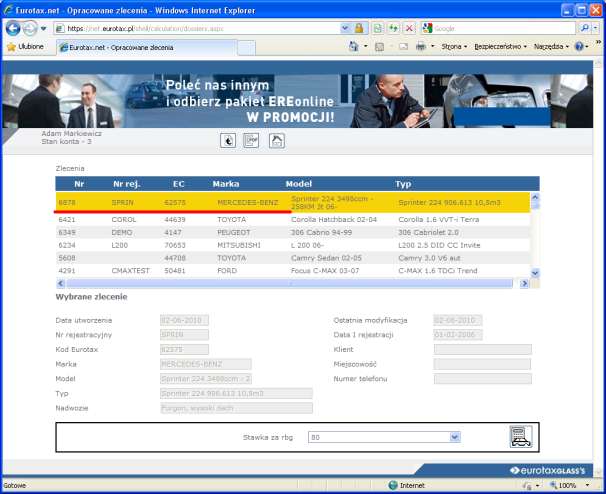Click the browser Forward arrow button

[x=30, y=28]
